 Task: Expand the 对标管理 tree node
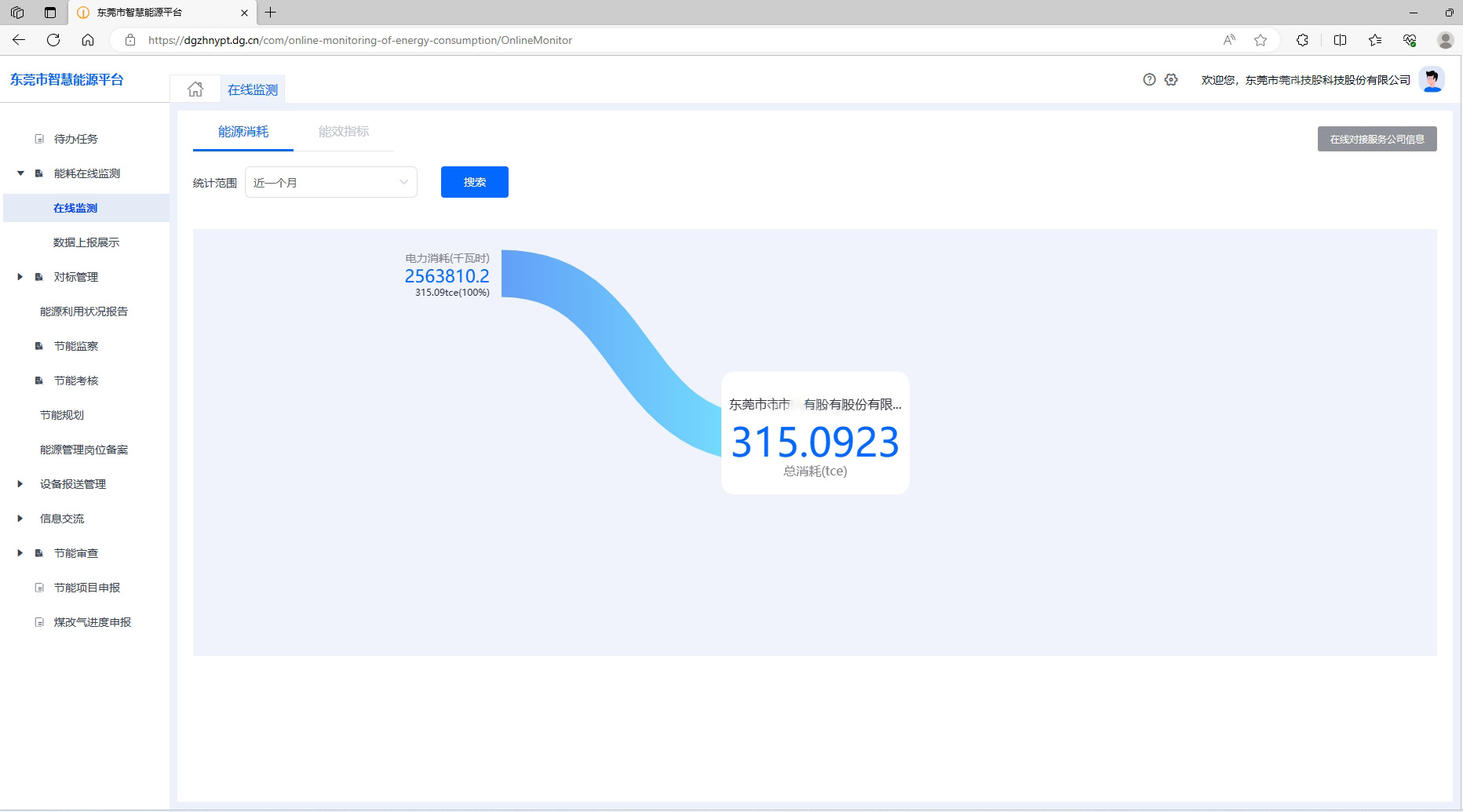20,277
